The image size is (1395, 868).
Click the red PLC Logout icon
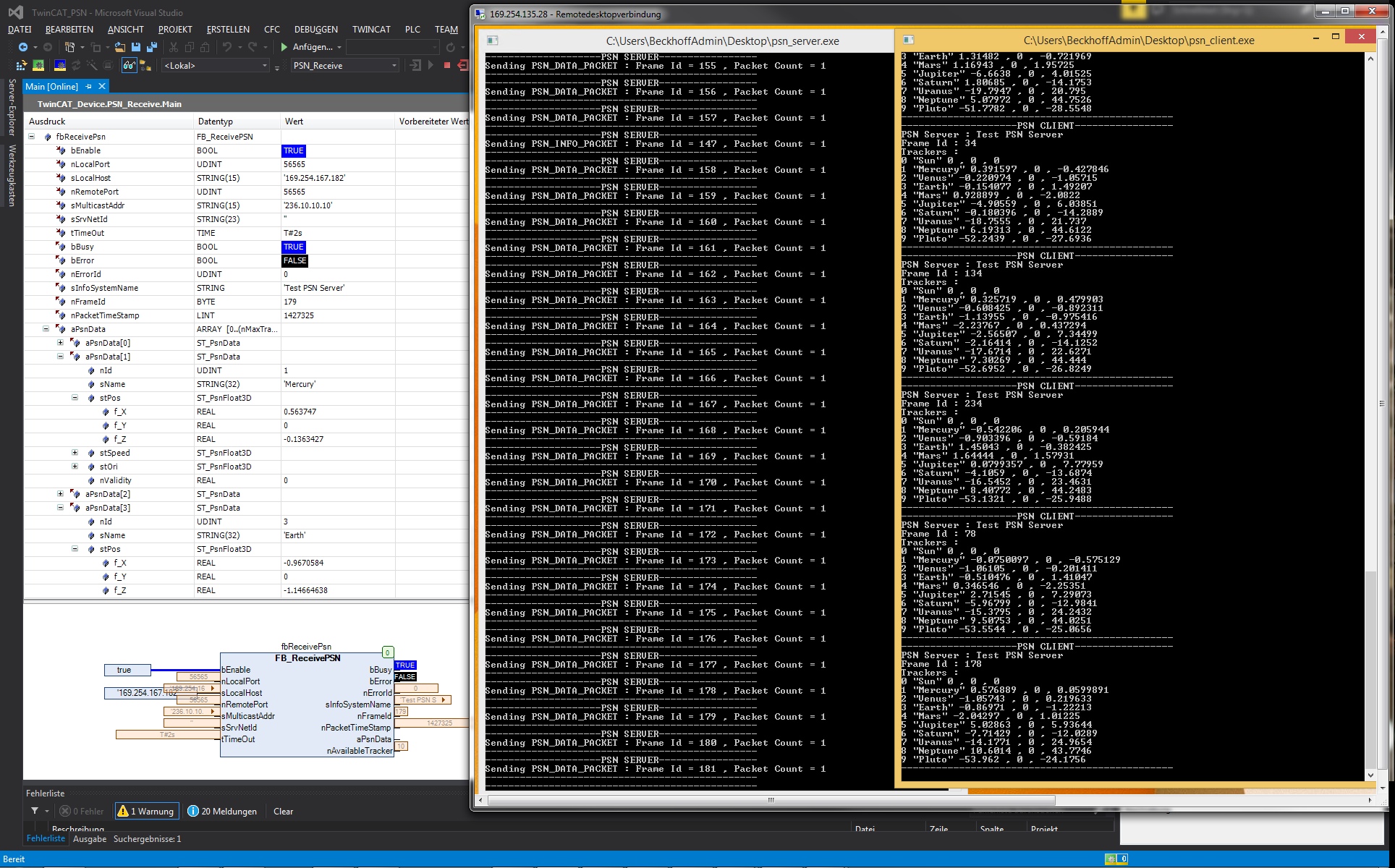point(462,66)
